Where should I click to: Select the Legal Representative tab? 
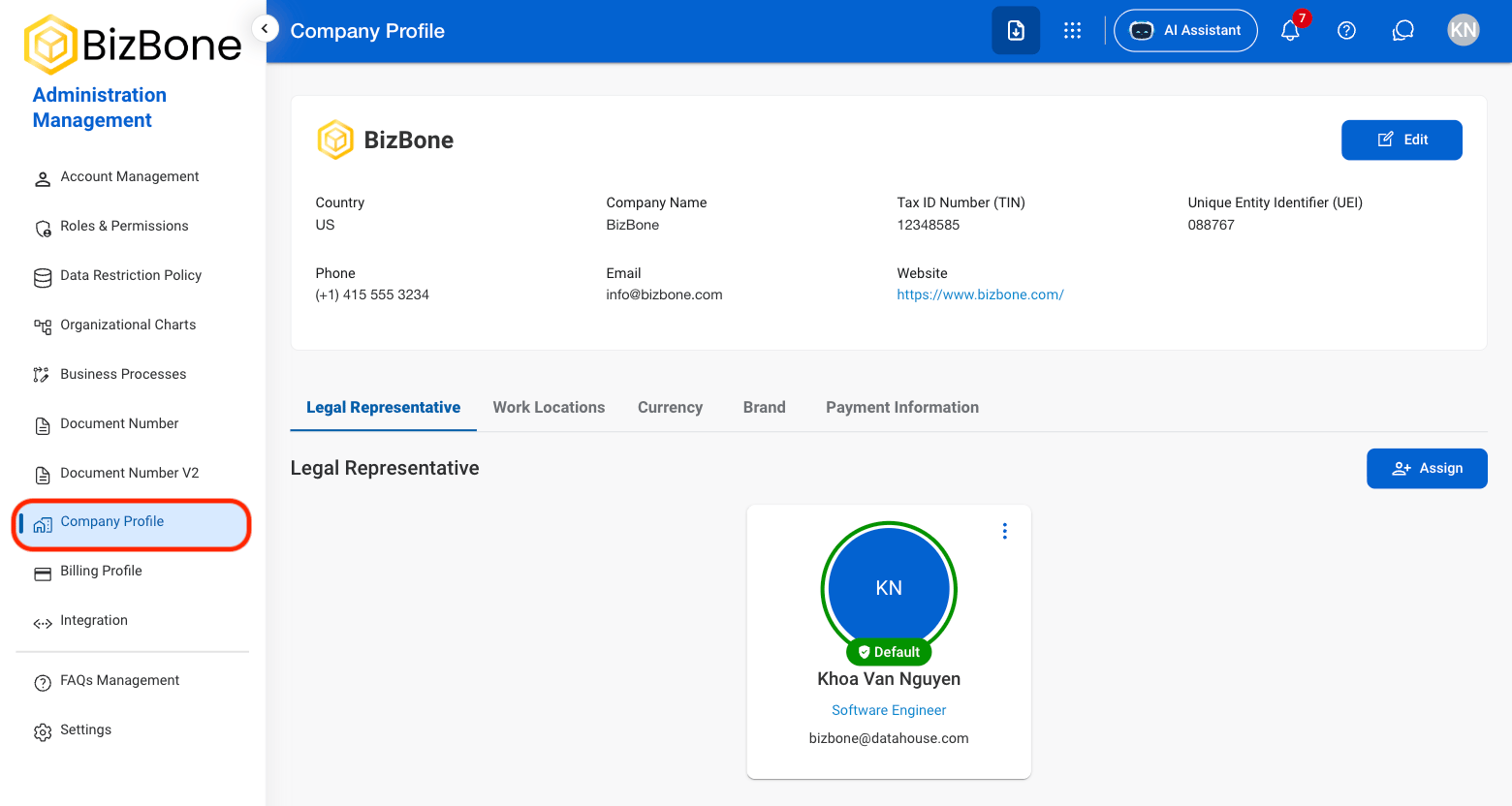(383, 408)
